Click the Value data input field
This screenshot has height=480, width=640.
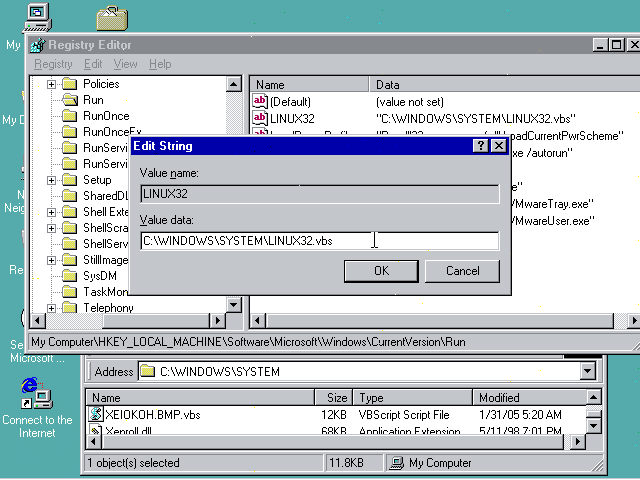click(320, 241)
